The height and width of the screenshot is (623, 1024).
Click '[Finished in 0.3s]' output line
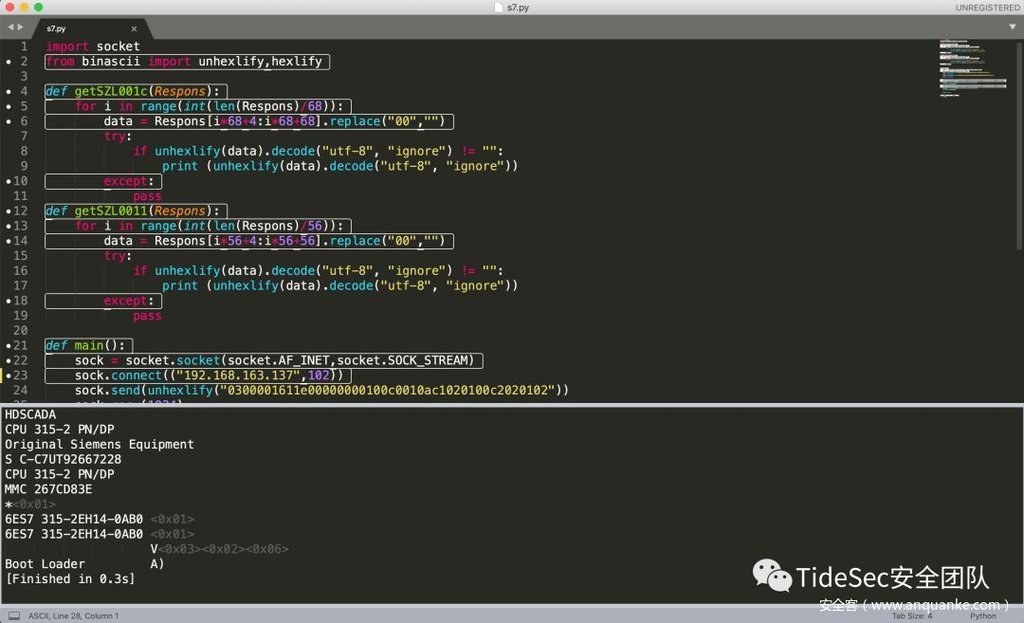70,579
